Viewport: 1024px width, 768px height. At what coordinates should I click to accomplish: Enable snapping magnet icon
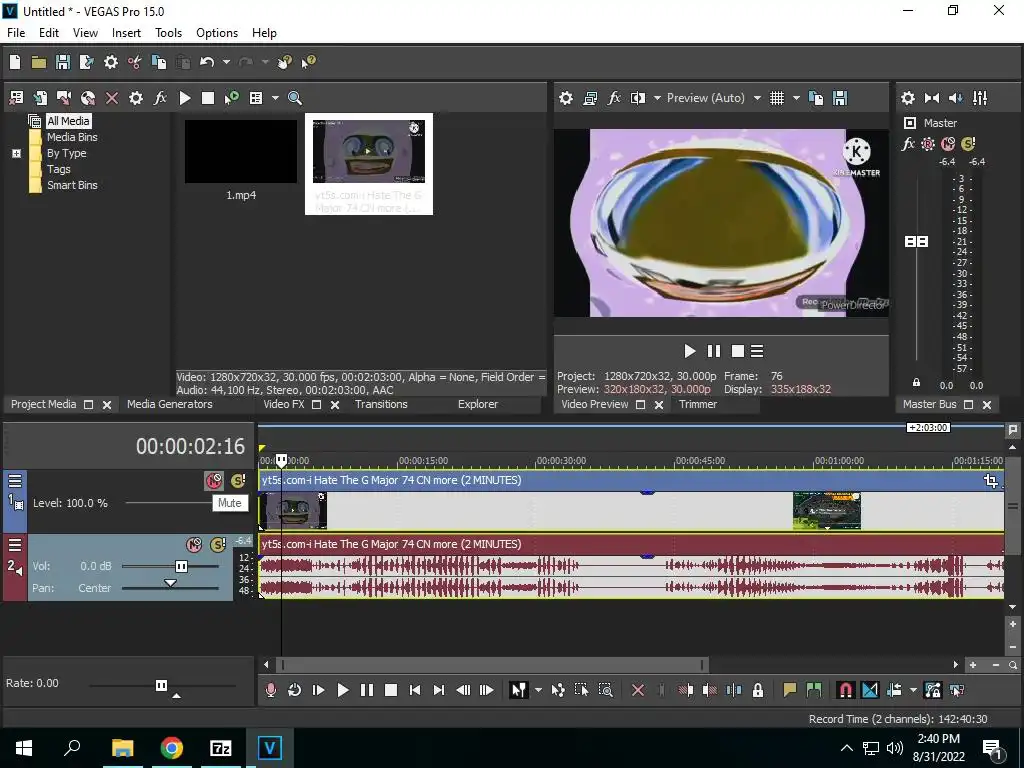pyautogui.click(x=845, y=690)
